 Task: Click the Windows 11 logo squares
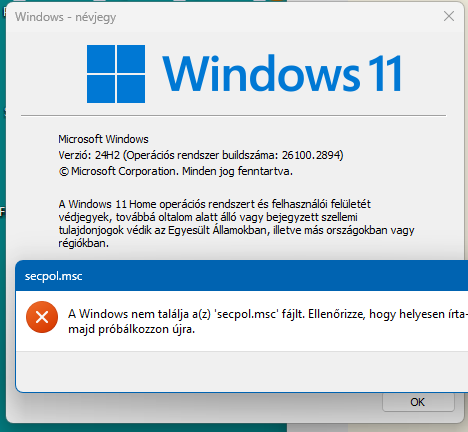click(x=116, y=74)
